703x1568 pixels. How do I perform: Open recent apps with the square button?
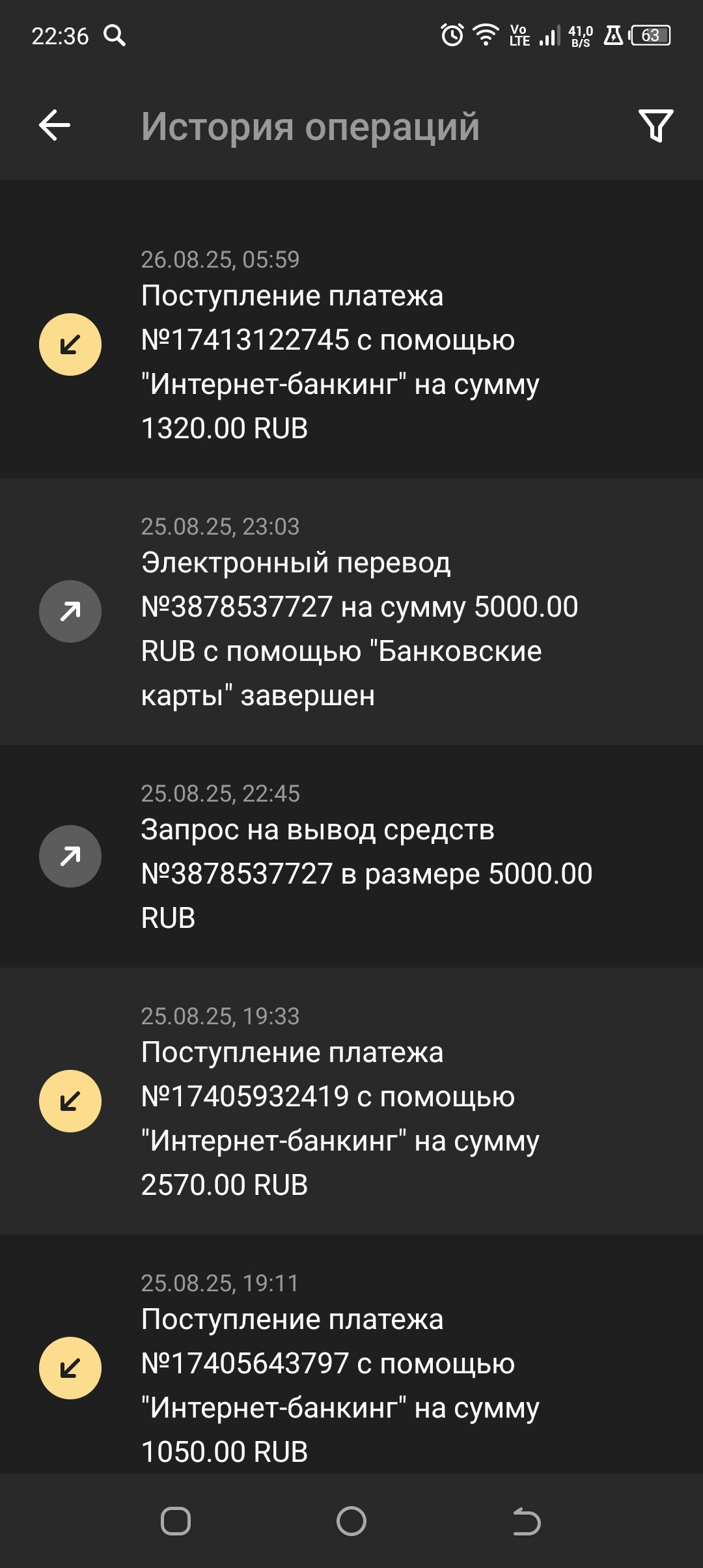click(176, 1522)
